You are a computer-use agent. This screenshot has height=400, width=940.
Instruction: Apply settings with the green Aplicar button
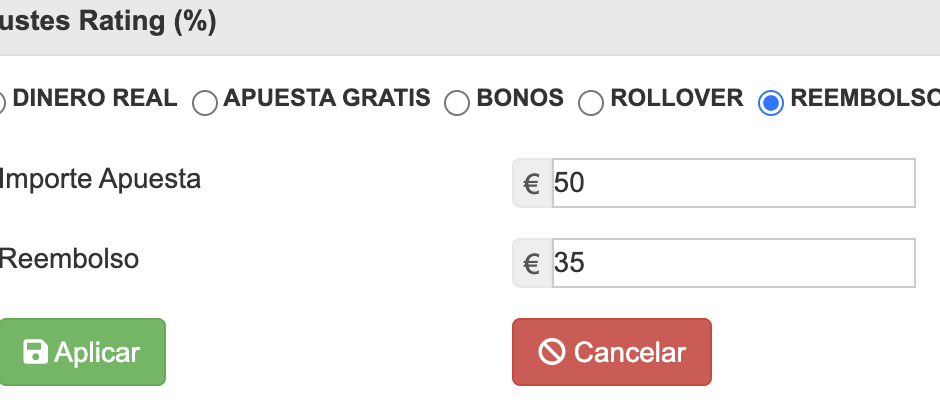(x=82, y=352)
